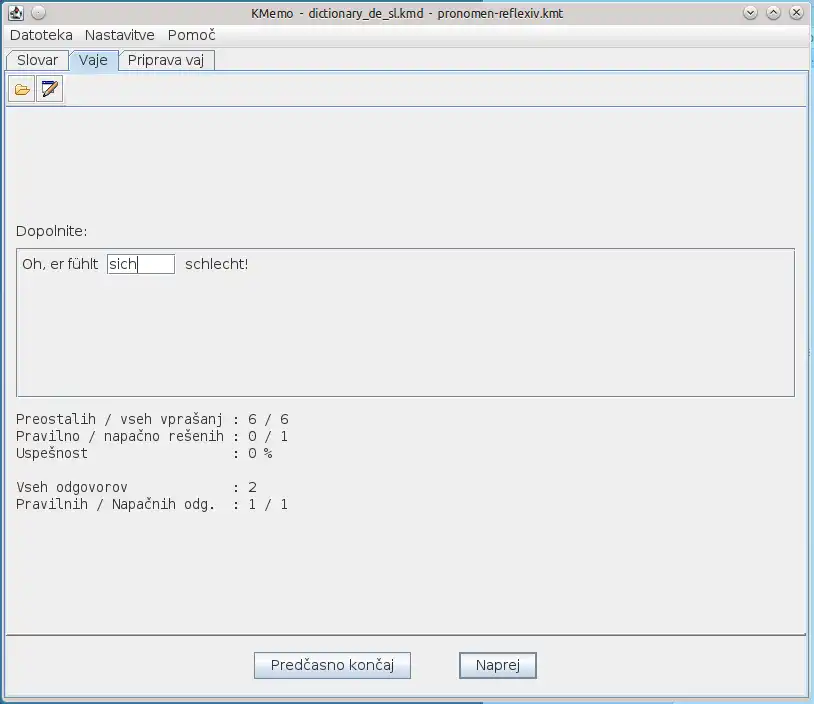Click the round pin button in title bar
The height and width of the screenshot is (704, 814).
(38, 13)
